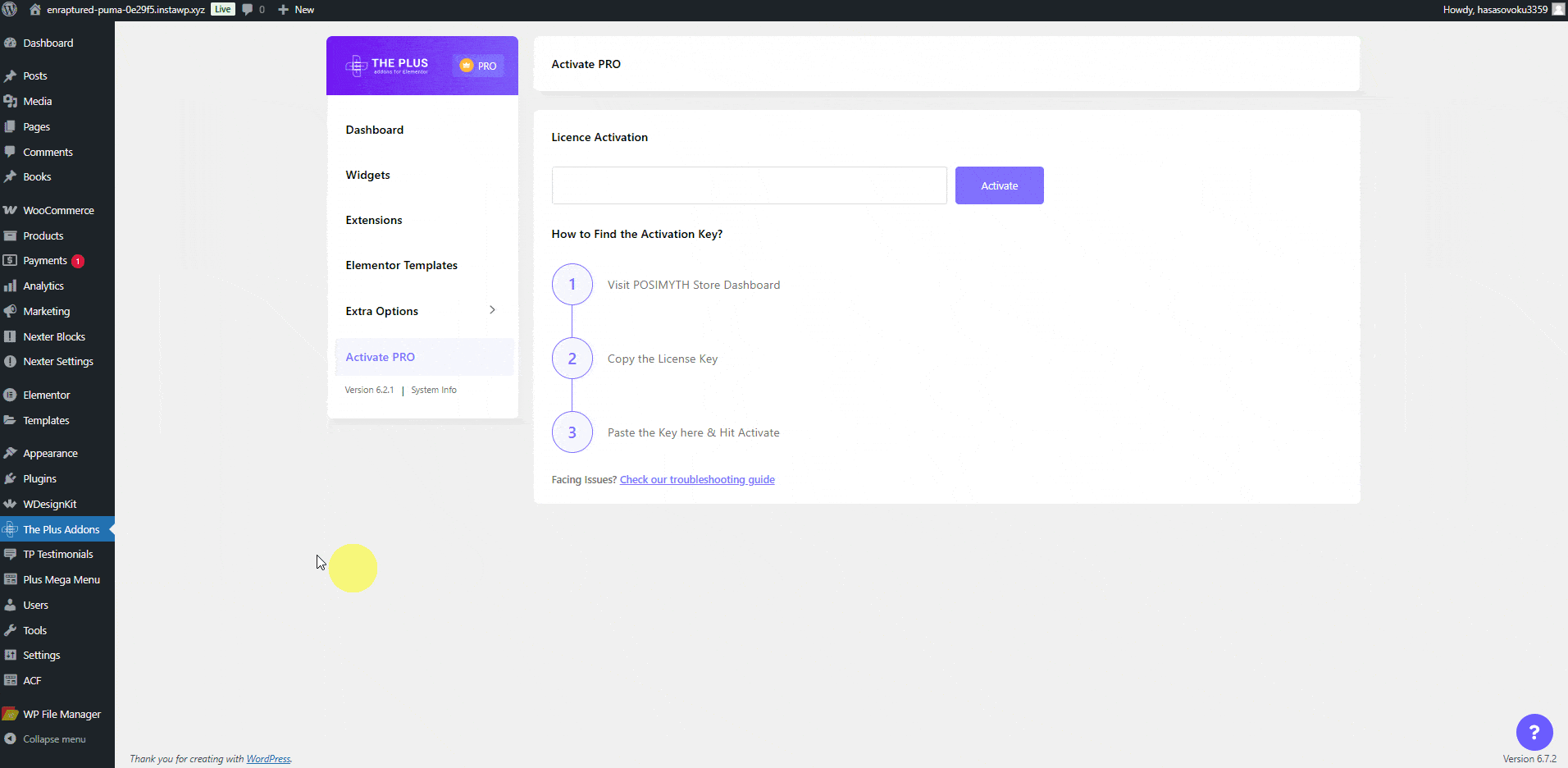
Task: Click the Tools wrench icon
Action: pyautogui.click(x=10, y=630)
